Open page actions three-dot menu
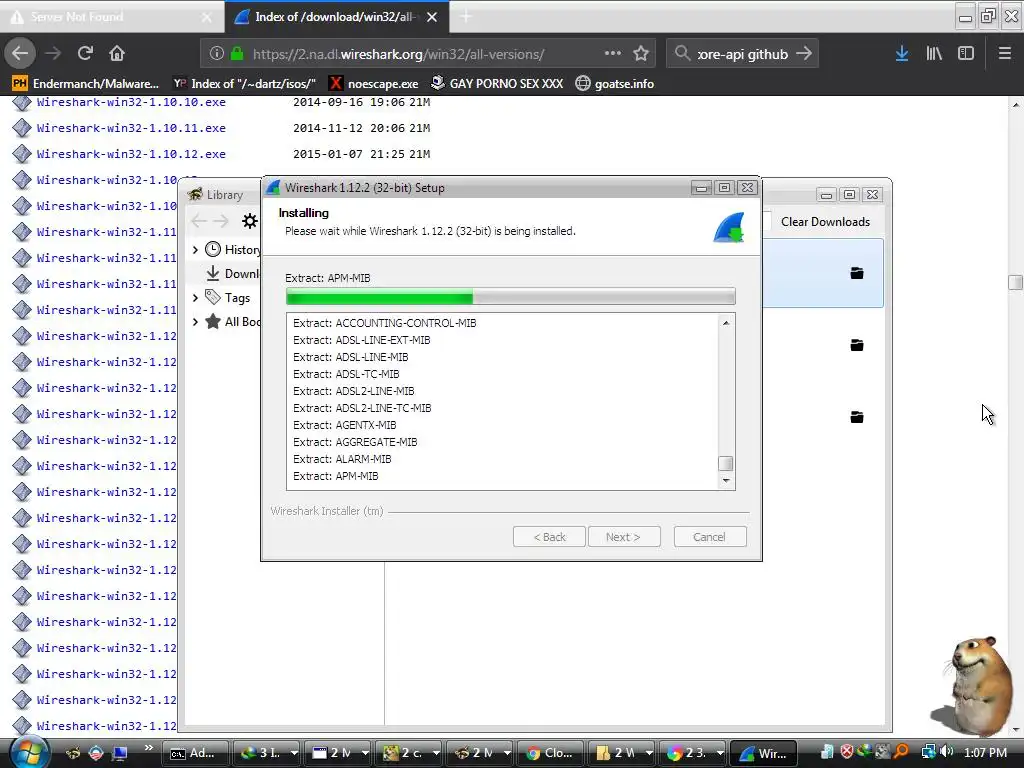Image resolution: width=1024 pixels, height=768 pixels. pyautogui.click(x=613, y=54)
